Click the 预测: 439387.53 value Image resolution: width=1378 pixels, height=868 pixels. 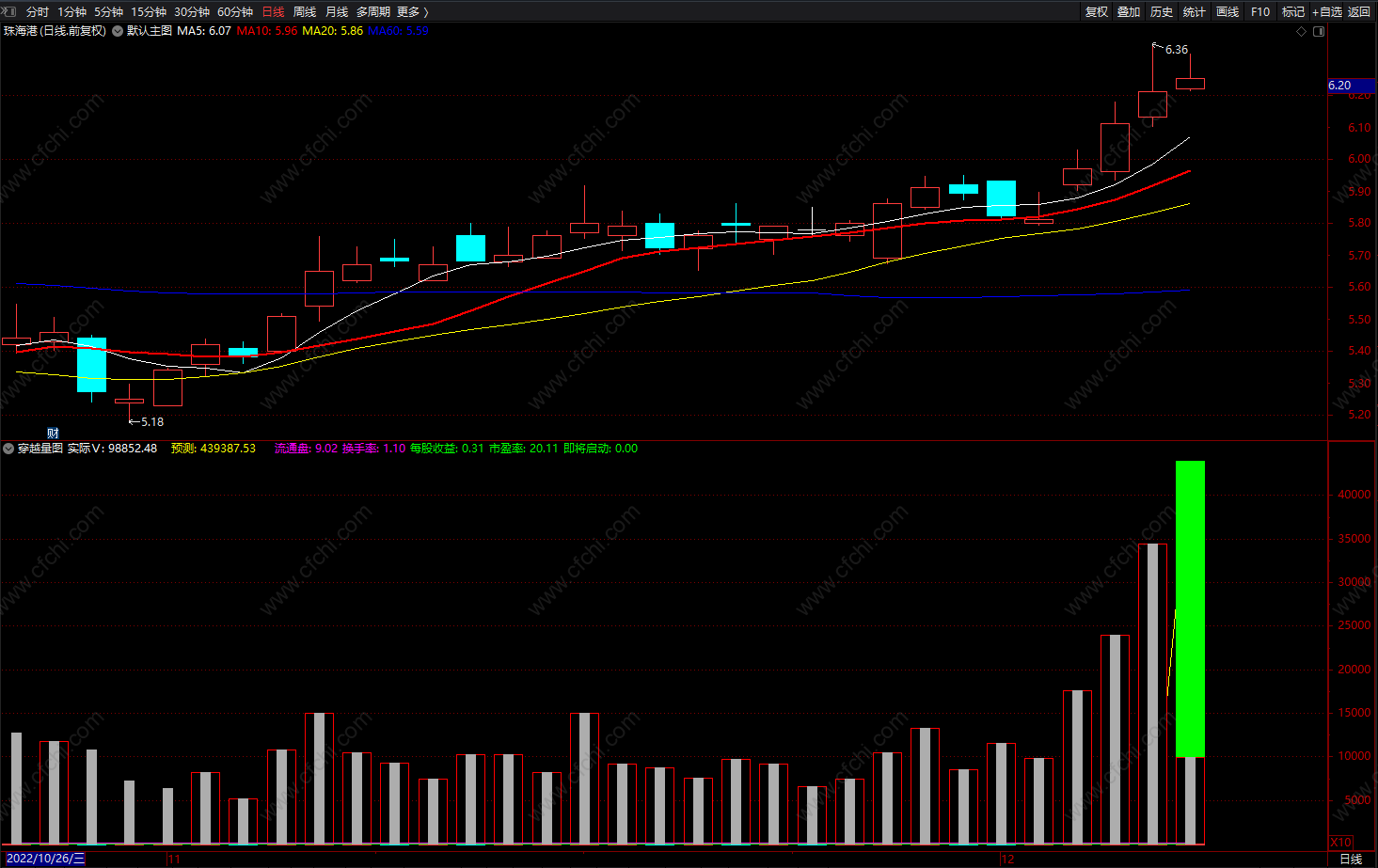tap(214, 449)
